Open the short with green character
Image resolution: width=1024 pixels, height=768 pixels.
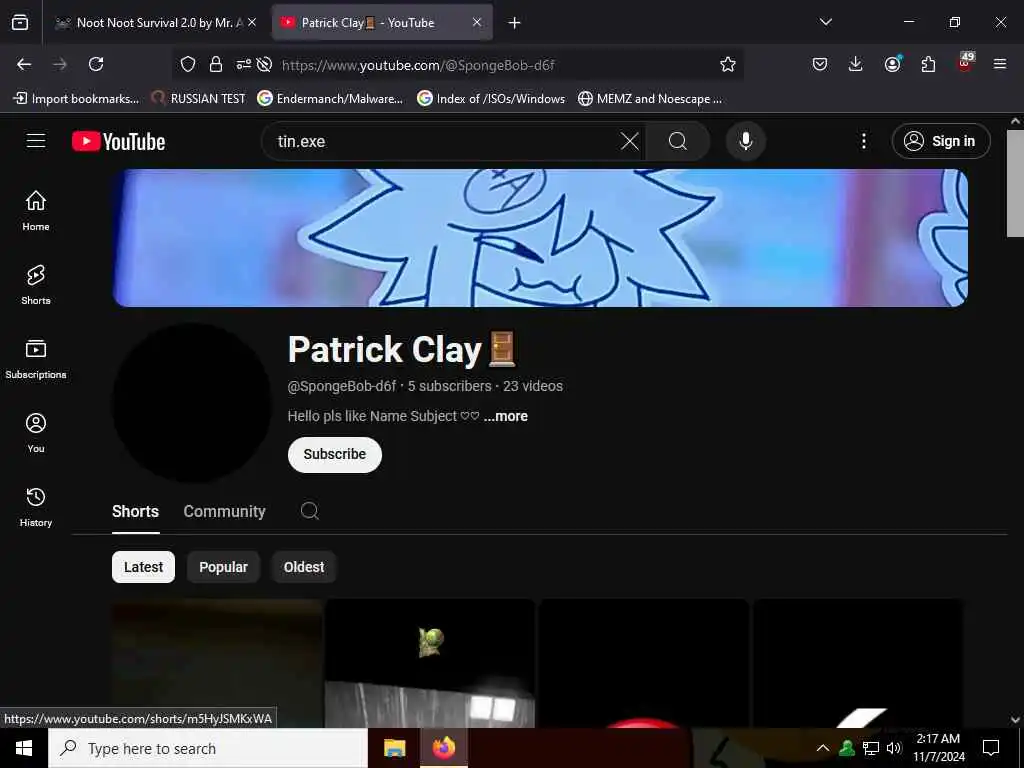click(x=430, y=663)
